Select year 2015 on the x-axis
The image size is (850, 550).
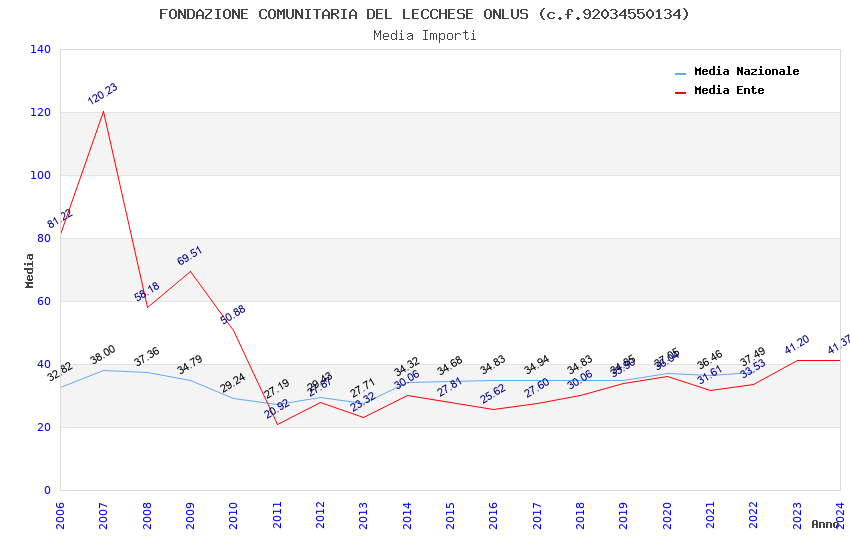450,515
